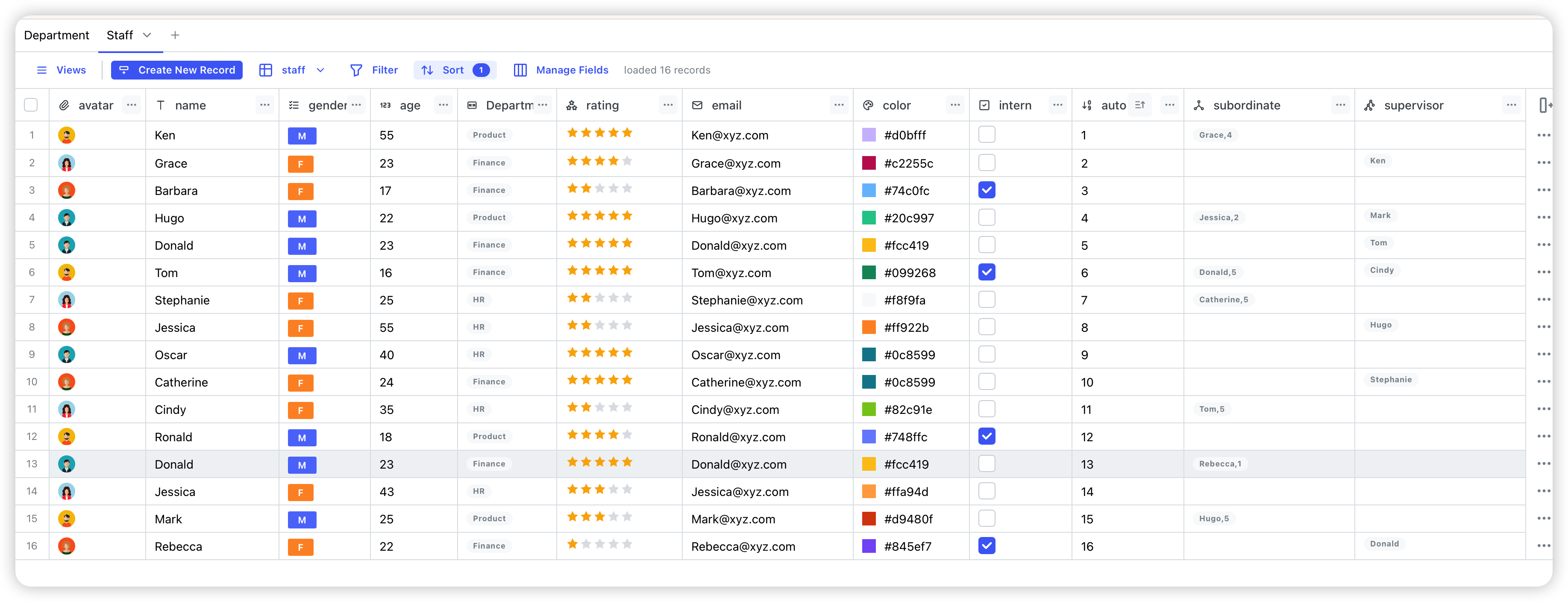Open three-dot menu of rating column

click(668, 105)
